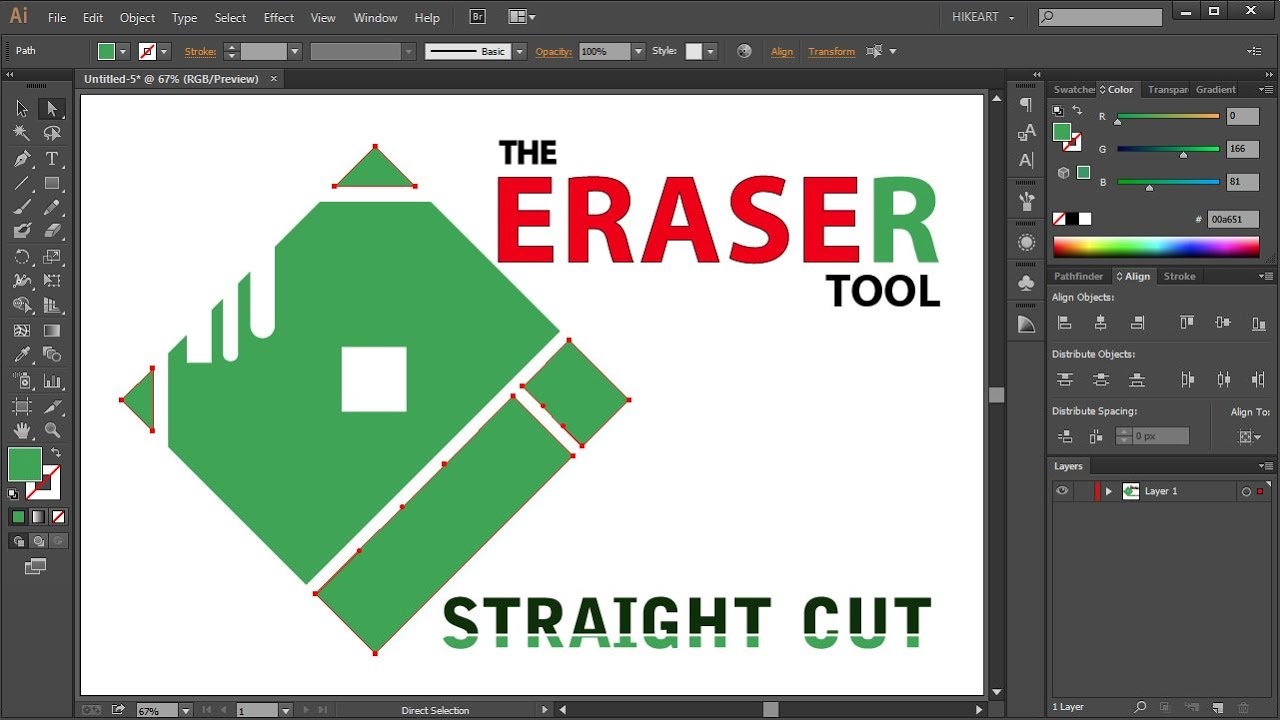Screen dimensions: 1280x720
Task: Enable Draw Behind mode
Action: 38,541
